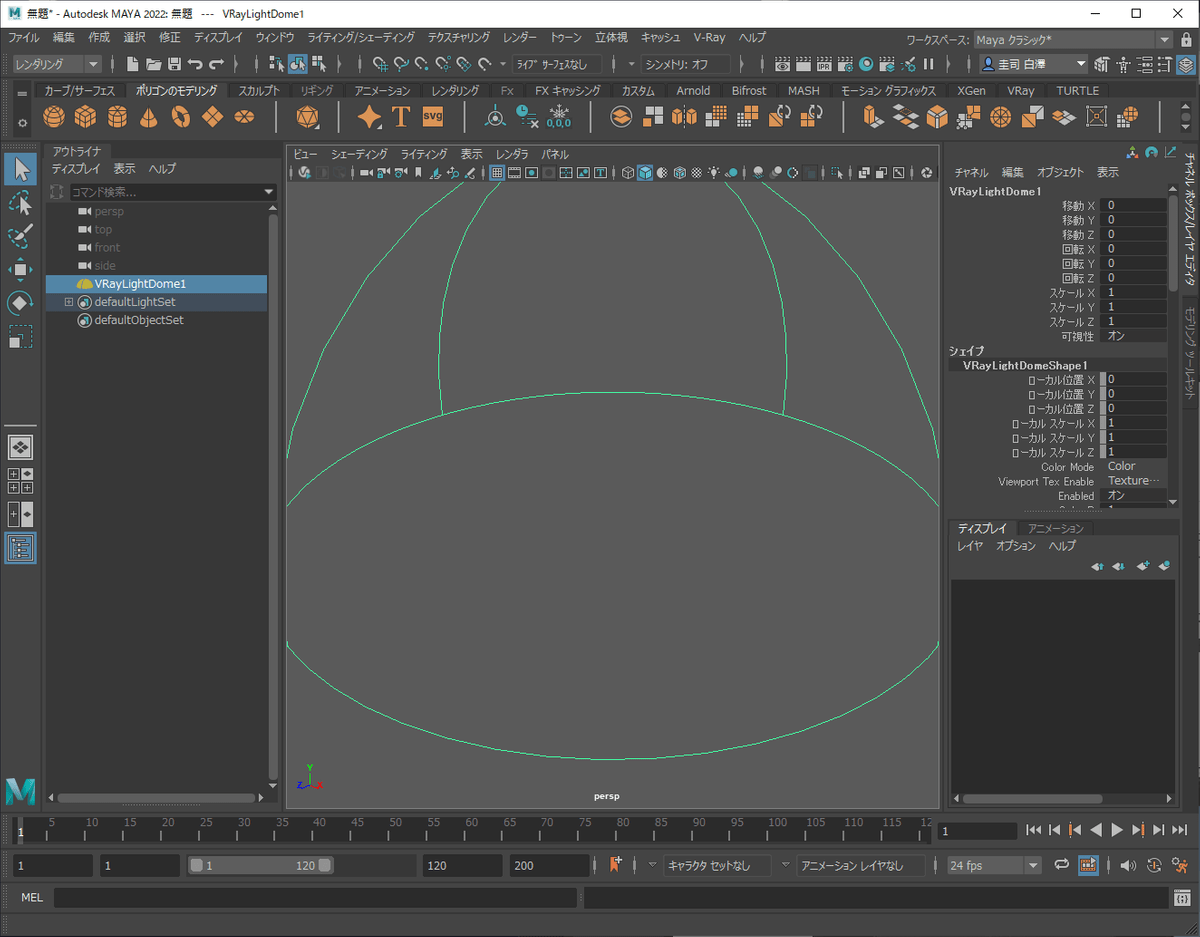Image resolution: width=1200 pixels, height=937 pixels.
Task: Toggle wireframe display in viewport
Action: (628, 173)
